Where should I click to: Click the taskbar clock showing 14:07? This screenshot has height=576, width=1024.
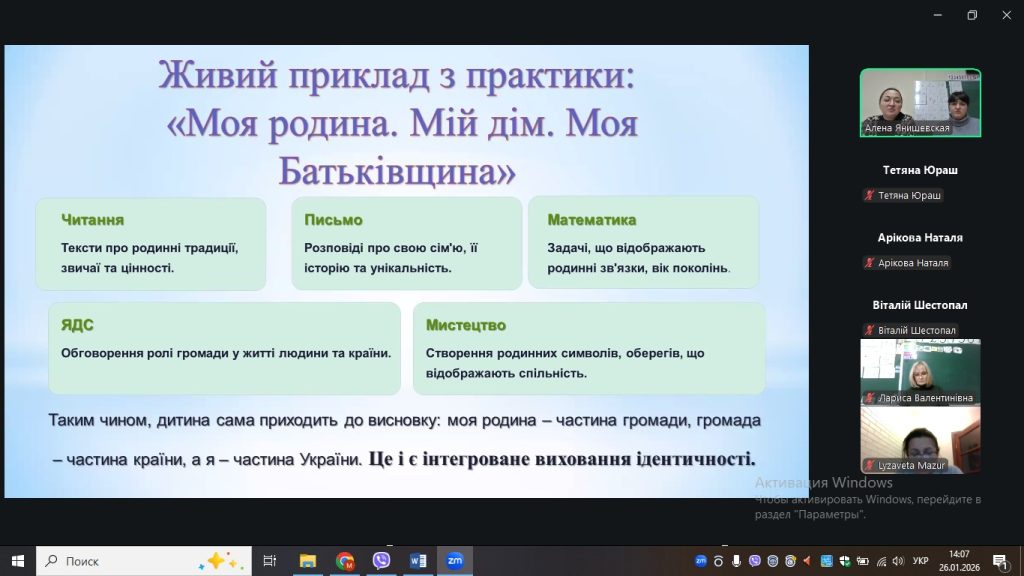pyautogui.click(x=959, y=561)
